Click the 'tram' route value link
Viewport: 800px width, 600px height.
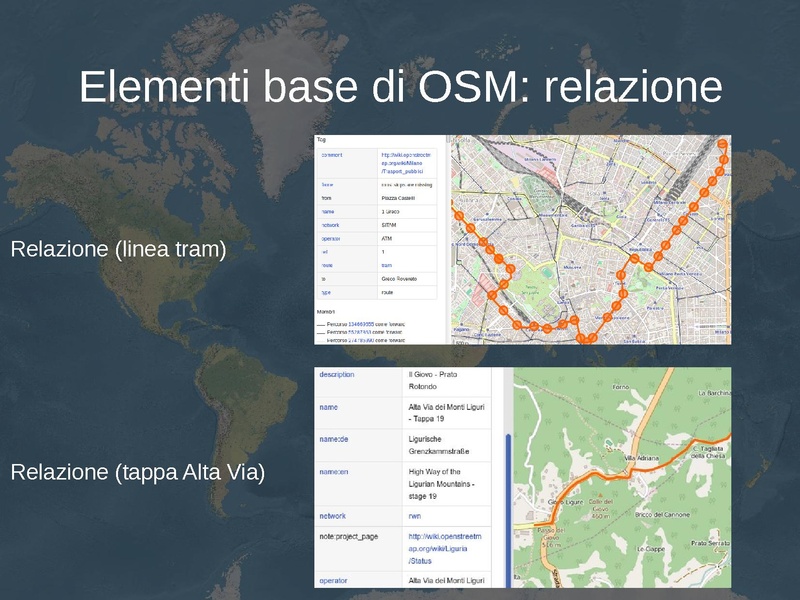click(386, 265)
